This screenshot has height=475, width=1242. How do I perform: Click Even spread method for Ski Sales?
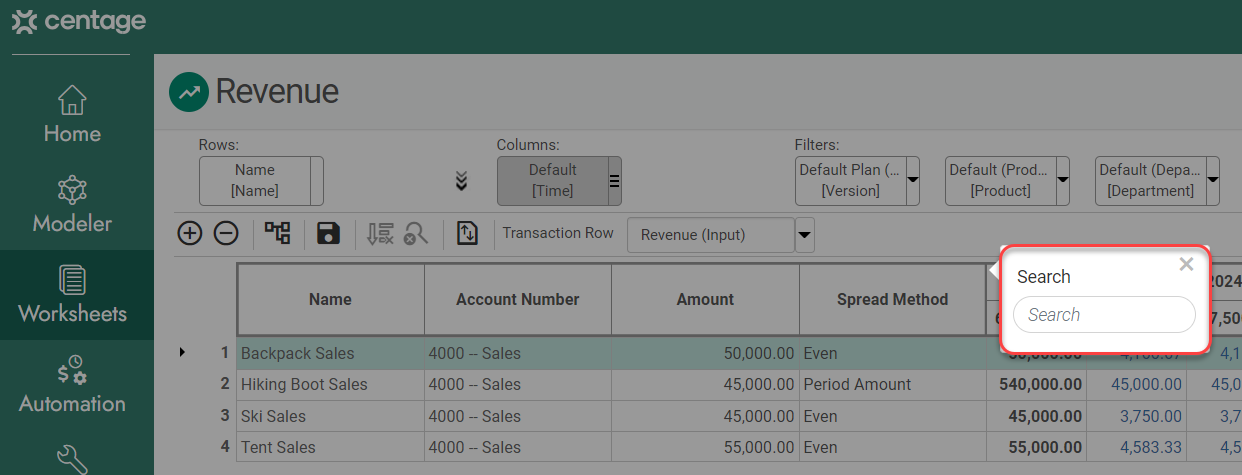[x=892, y=416]
